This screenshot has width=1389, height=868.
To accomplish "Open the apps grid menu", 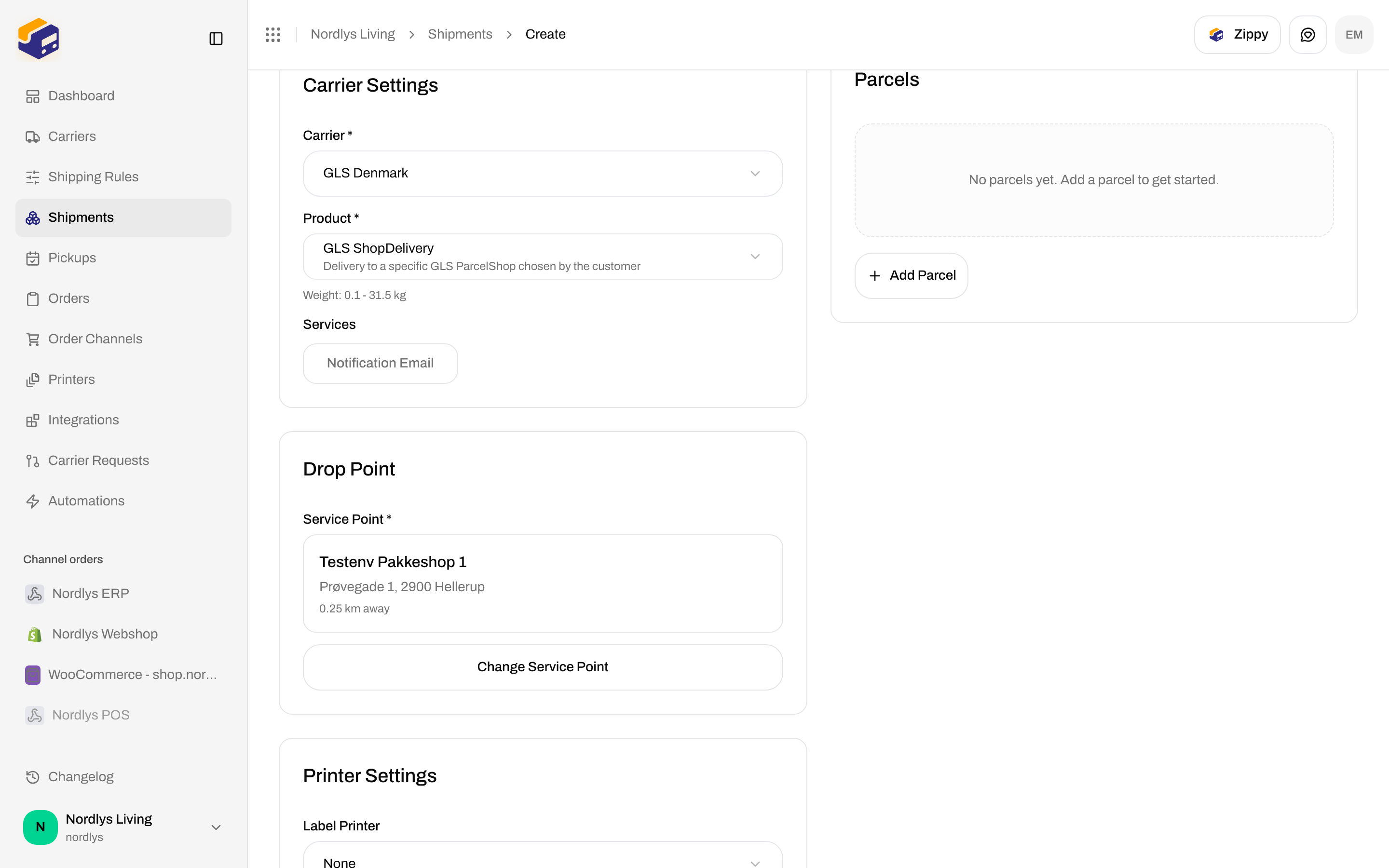I will tap(273, 34).
